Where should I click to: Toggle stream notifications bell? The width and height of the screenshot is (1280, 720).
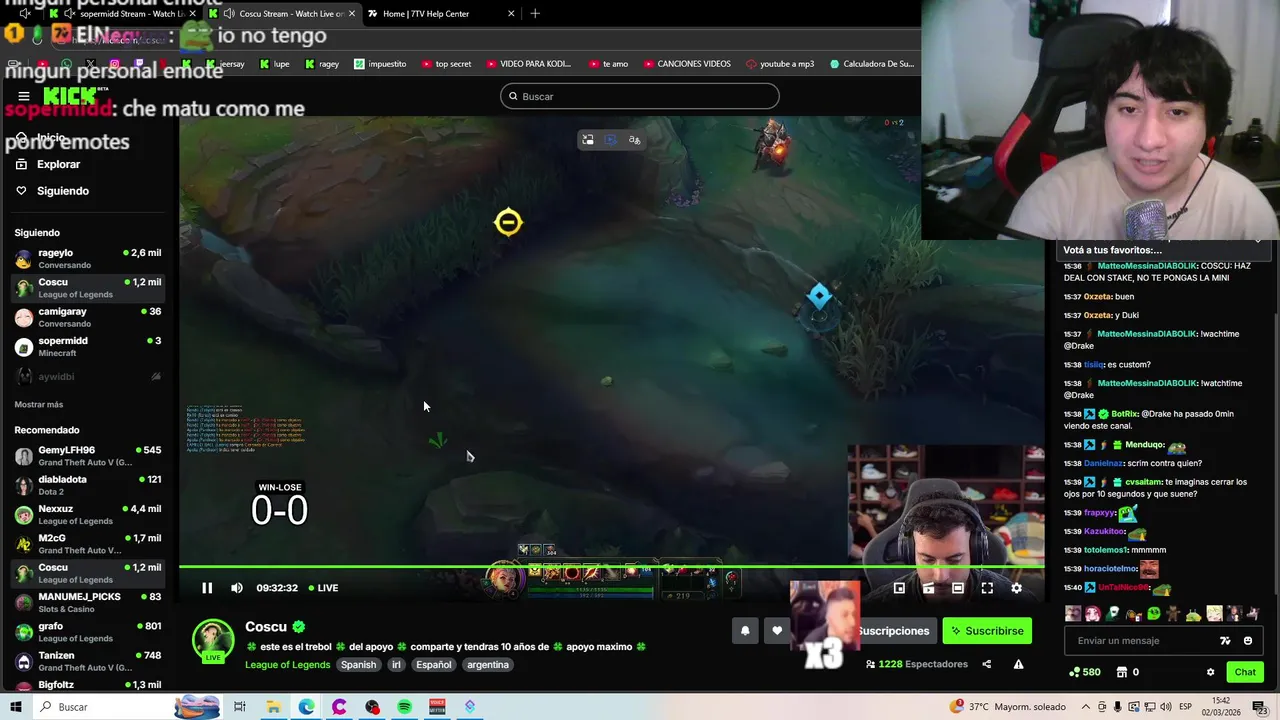point(745,631)
